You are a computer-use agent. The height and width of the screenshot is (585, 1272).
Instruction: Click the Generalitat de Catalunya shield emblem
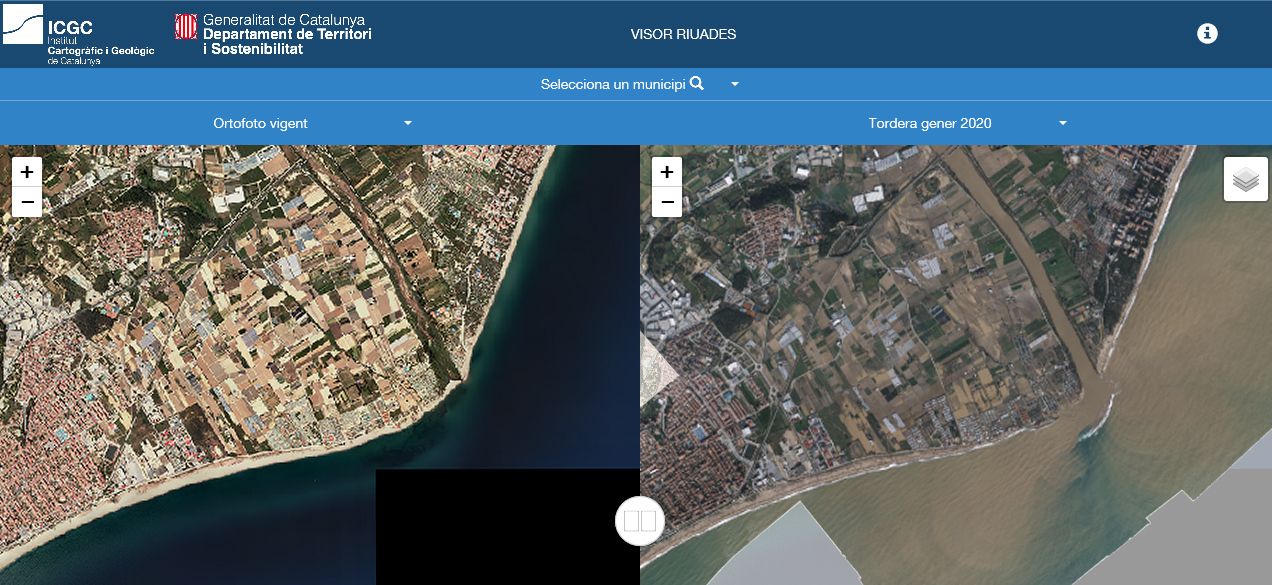pyautogui.click(x=186, y=27)
